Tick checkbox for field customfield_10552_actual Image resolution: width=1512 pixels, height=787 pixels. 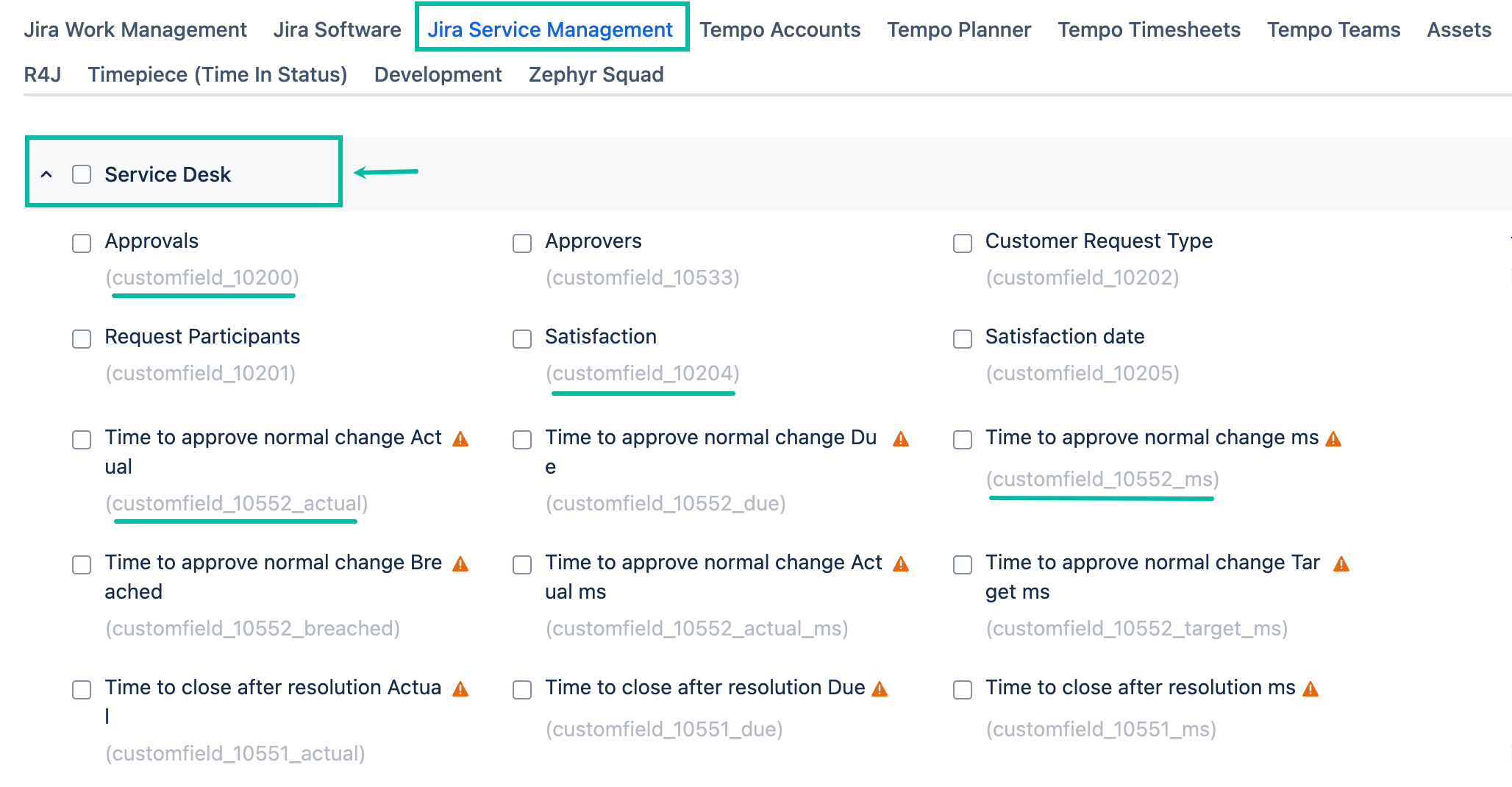82,439
